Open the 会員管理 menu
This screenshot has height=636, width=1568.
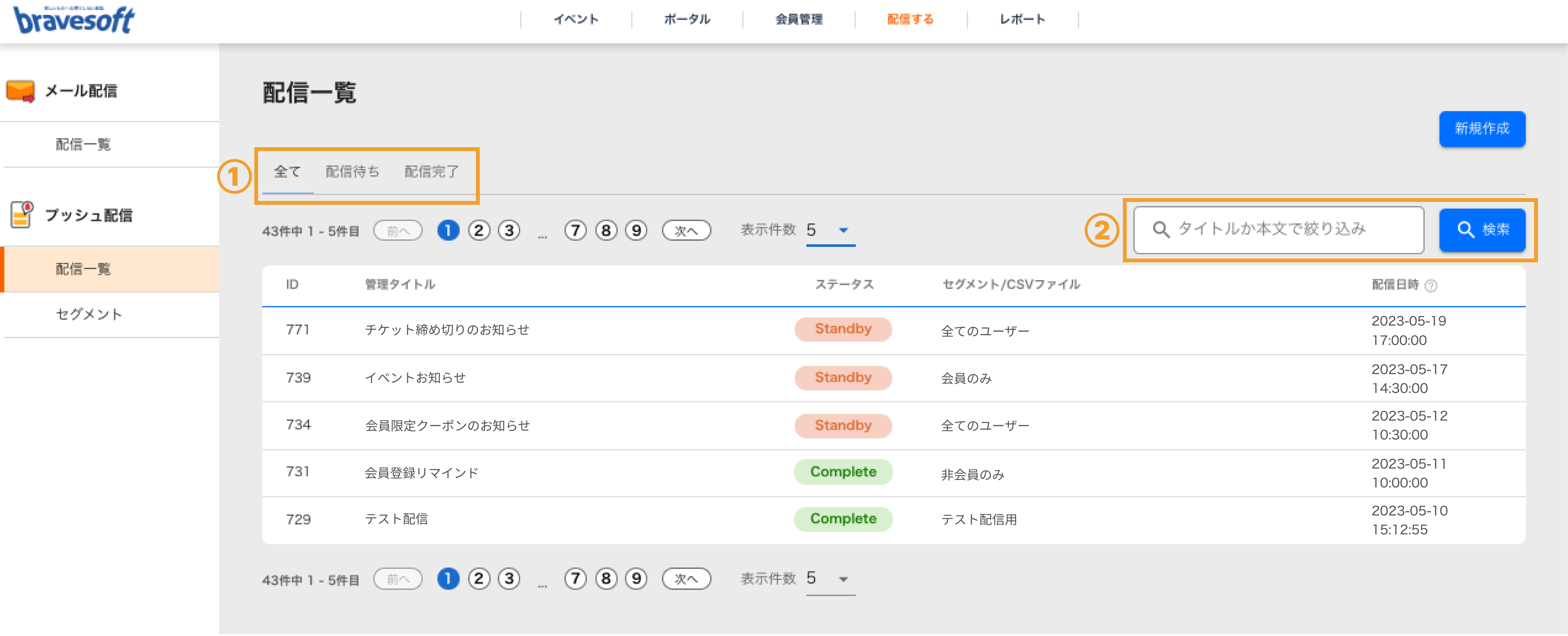point(799,19)
